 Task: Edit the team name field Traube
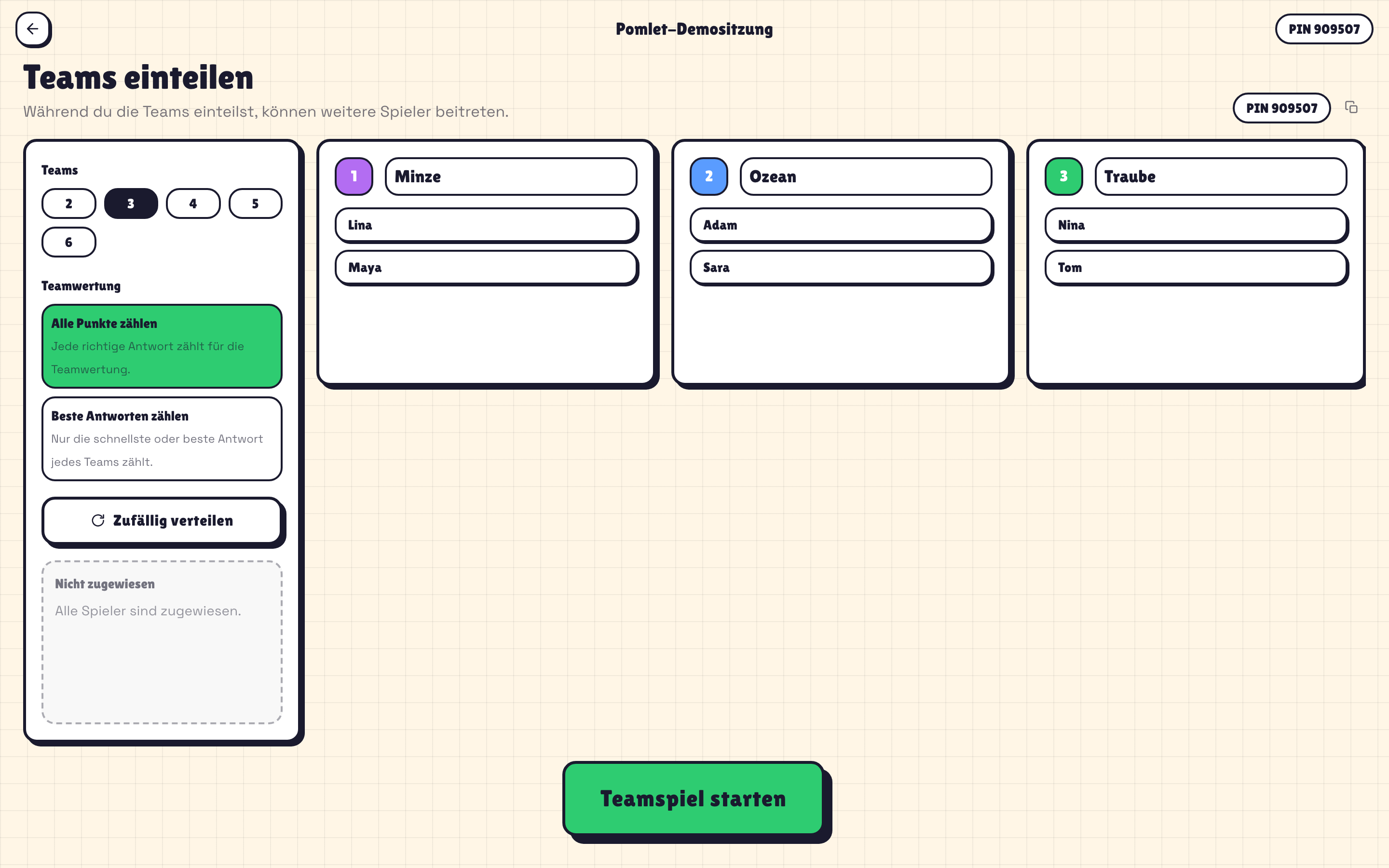tap(1220, 176)
